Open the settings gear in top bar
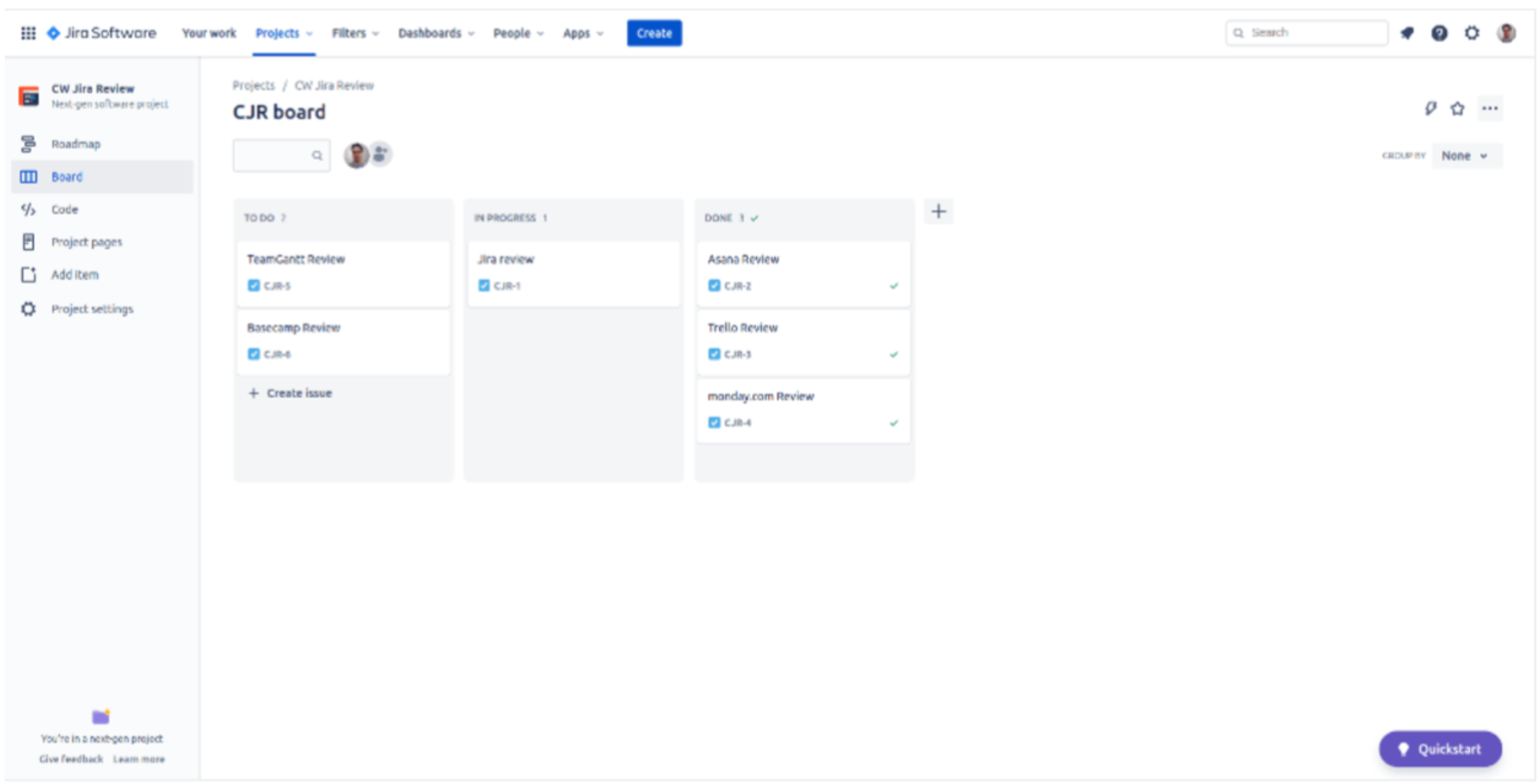This screenshot has width=1539, height=784. tap(1471, 33)
